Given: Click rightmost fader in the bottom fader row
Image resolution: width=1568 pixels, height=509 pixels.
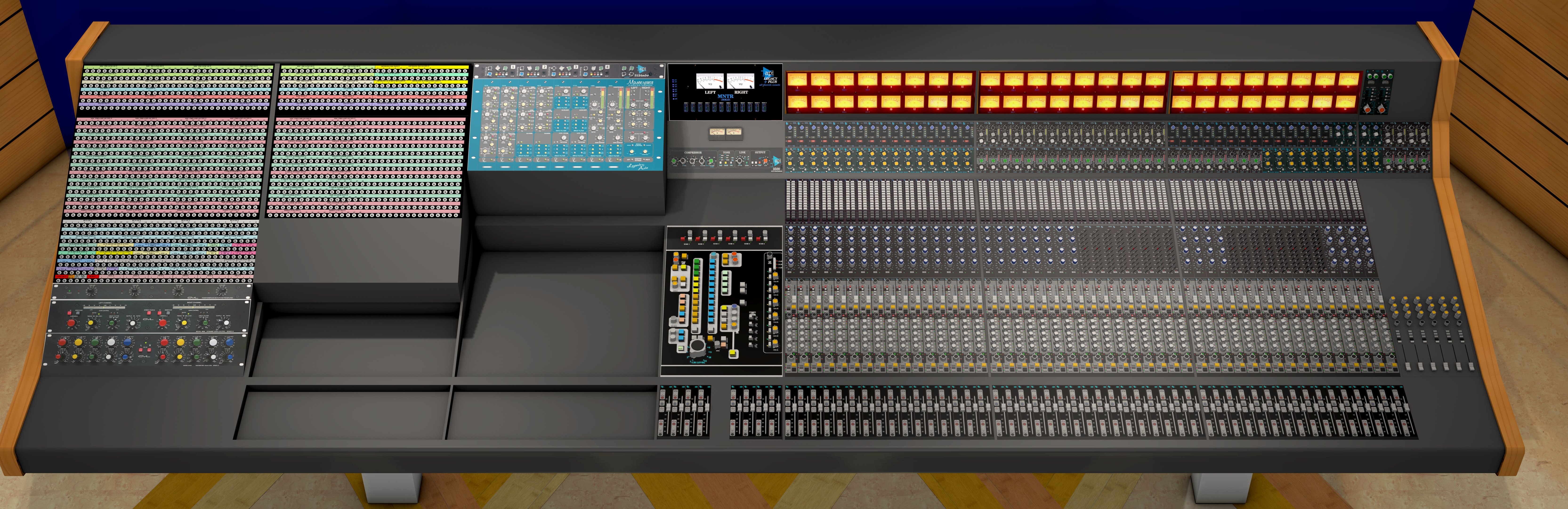Looking at the screenshot, I should coord(1407,408).
